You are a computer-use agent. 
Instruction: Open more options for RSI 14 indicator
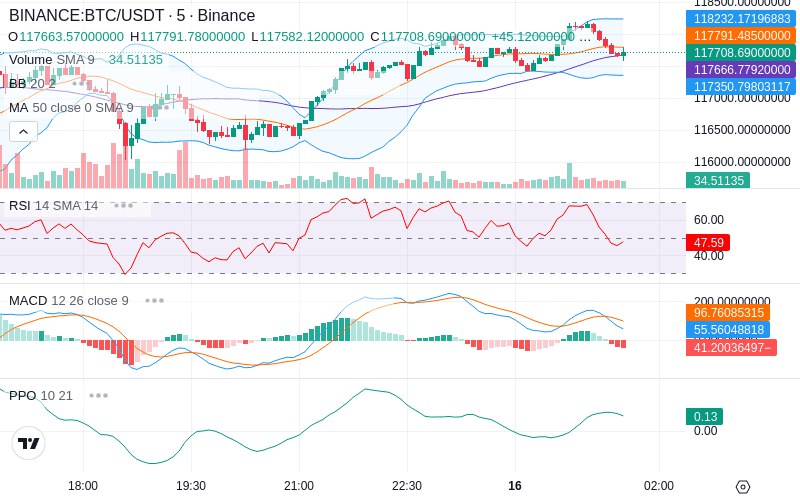point(123,206)
